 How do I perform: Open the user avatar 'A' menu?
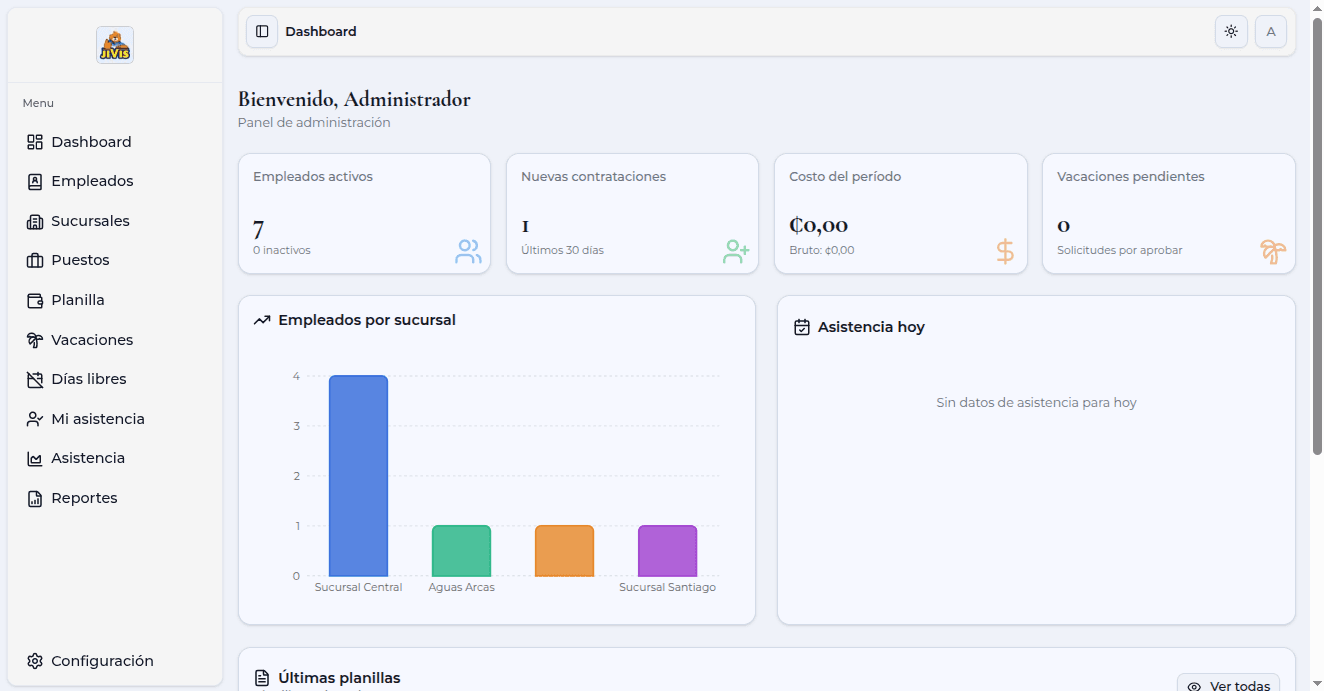click(1271, 31)
